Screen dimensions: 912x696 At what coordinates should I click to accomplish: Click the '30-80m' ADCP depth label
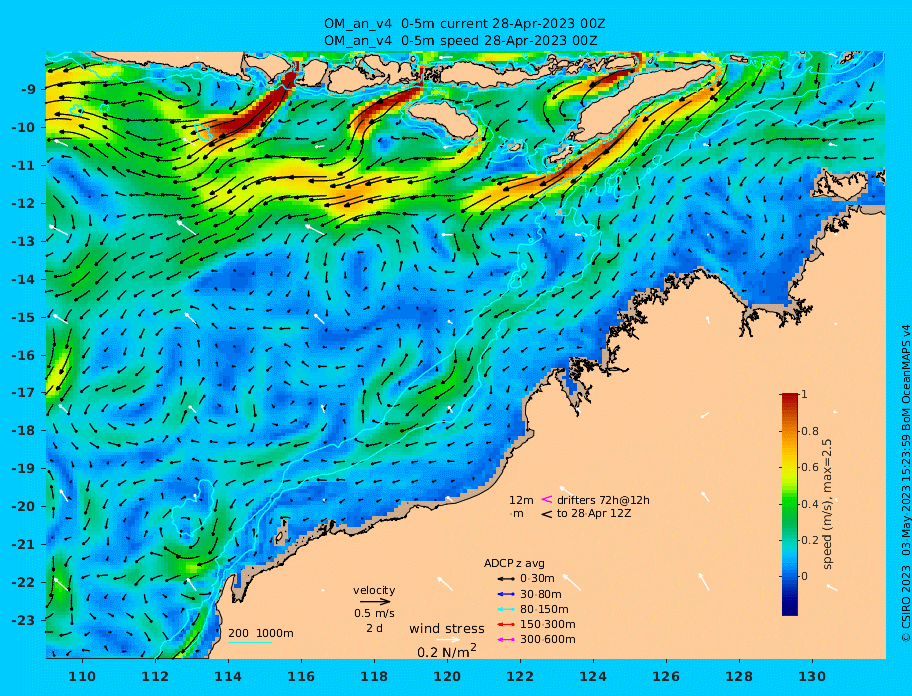[540, 594]
